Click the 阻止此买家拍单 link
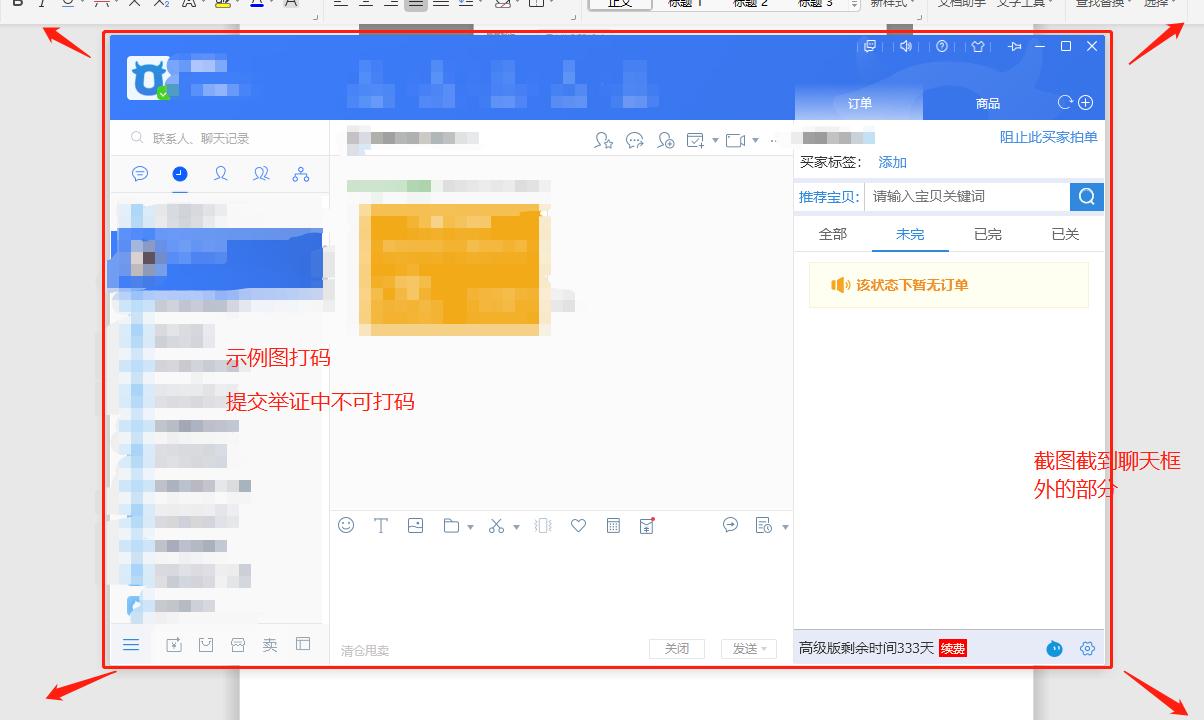1204x720 pixels. point(1047,138)
